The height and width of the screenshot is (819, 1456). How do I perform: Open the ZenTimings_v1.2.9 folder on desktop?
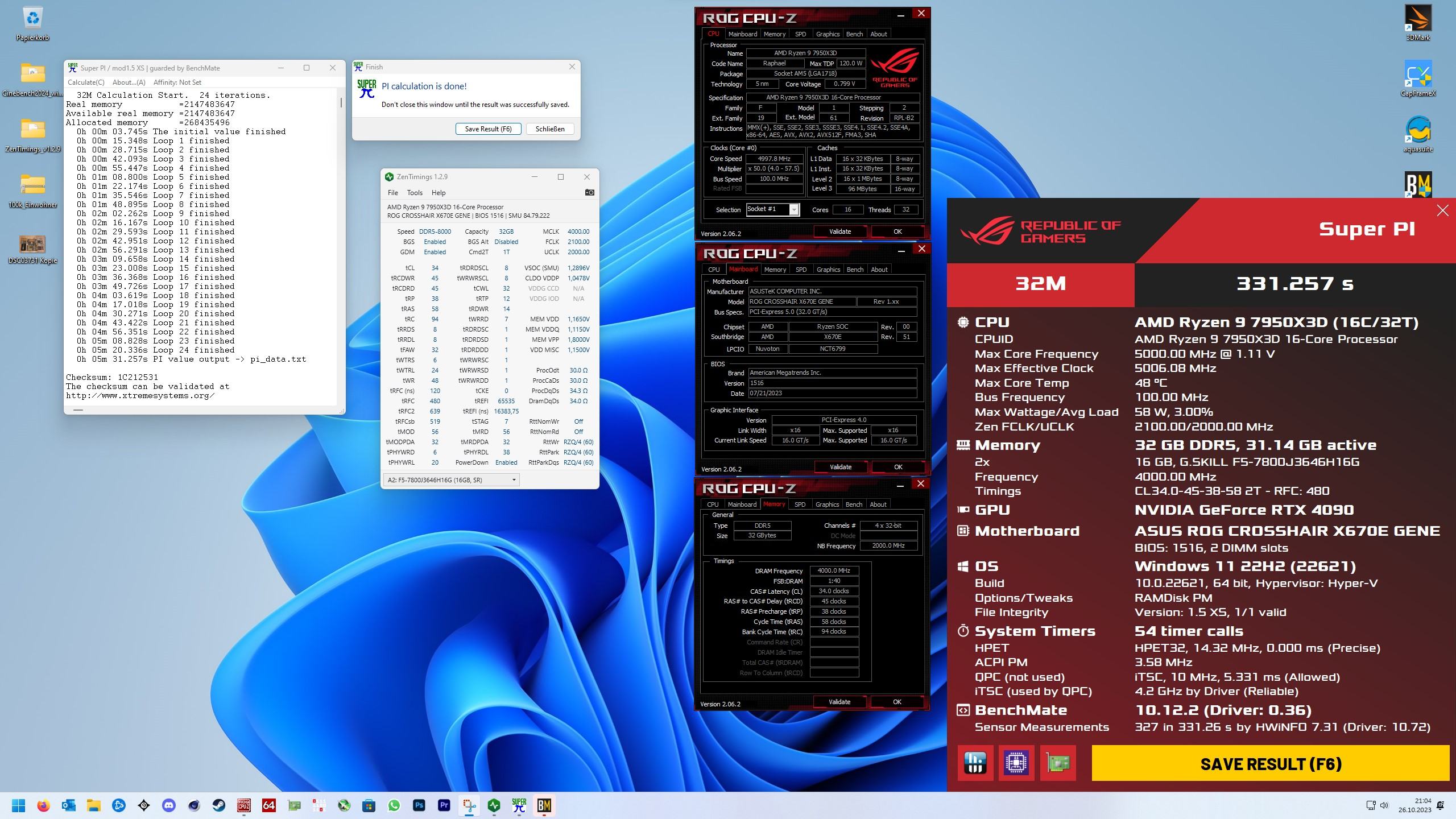(x=32, y=135)
